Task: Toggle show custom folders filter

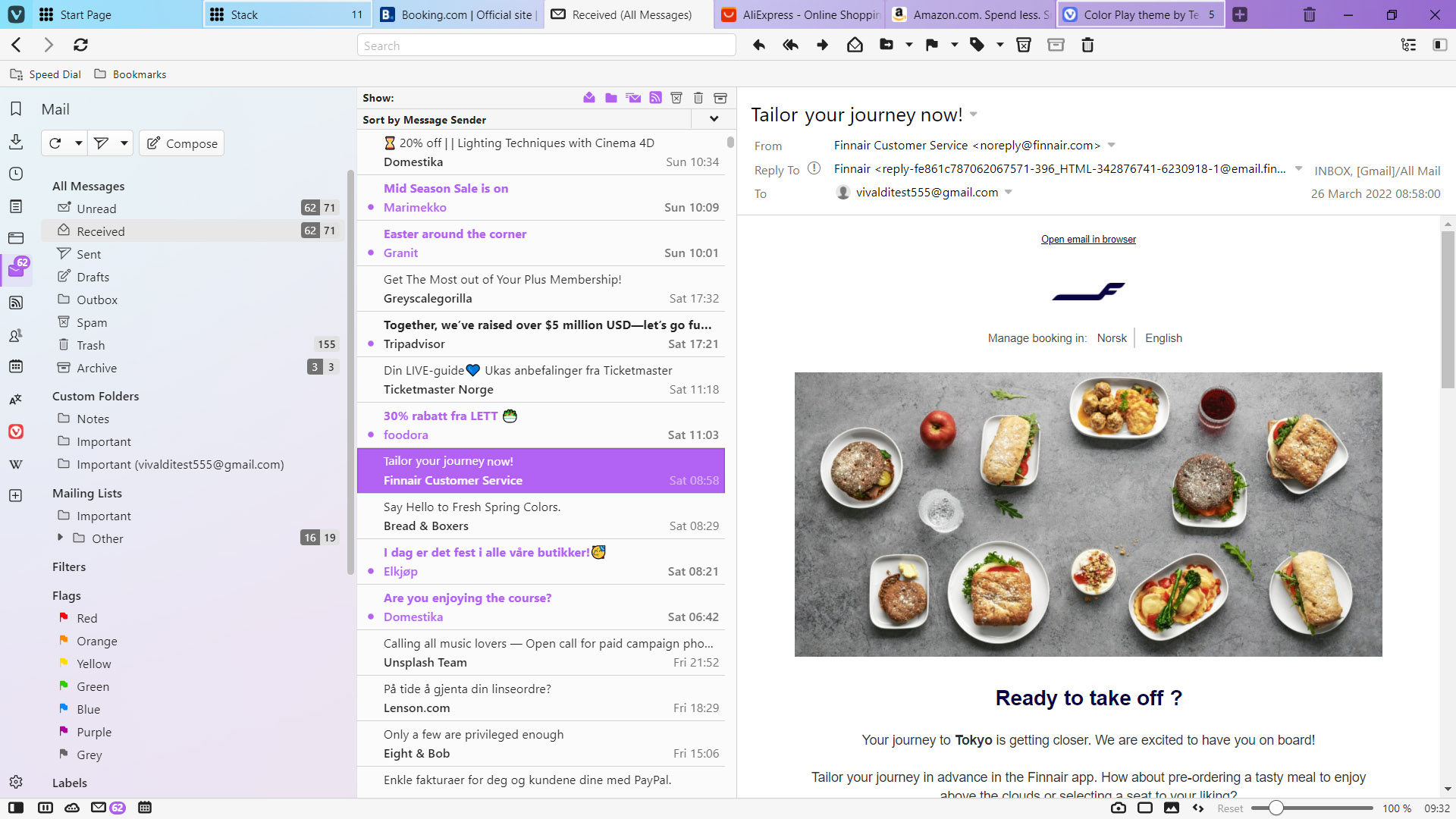Action: (611, 98)
